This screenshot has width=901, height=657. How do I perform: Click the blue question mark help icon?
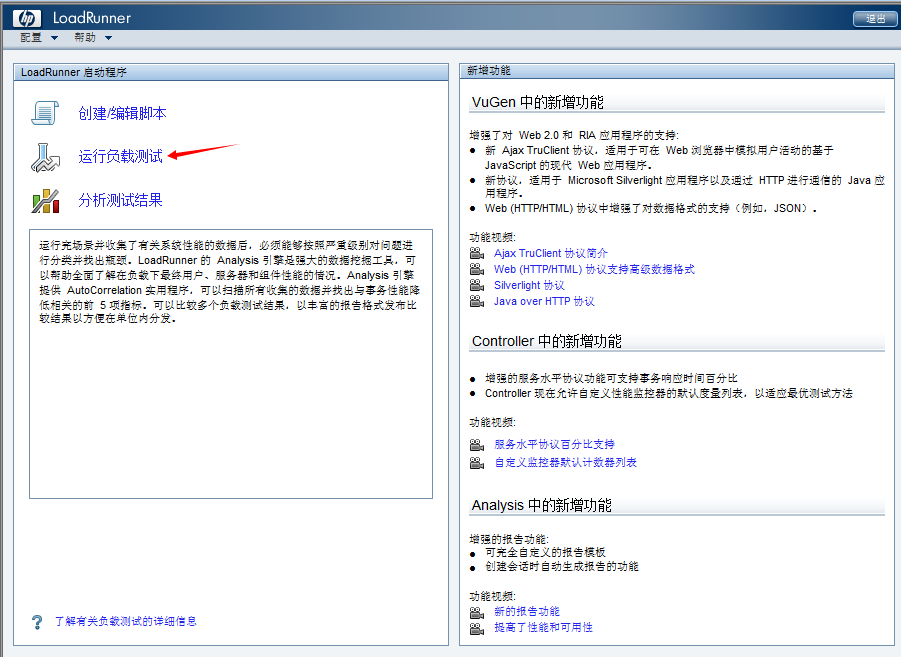[x=37, y=622]
